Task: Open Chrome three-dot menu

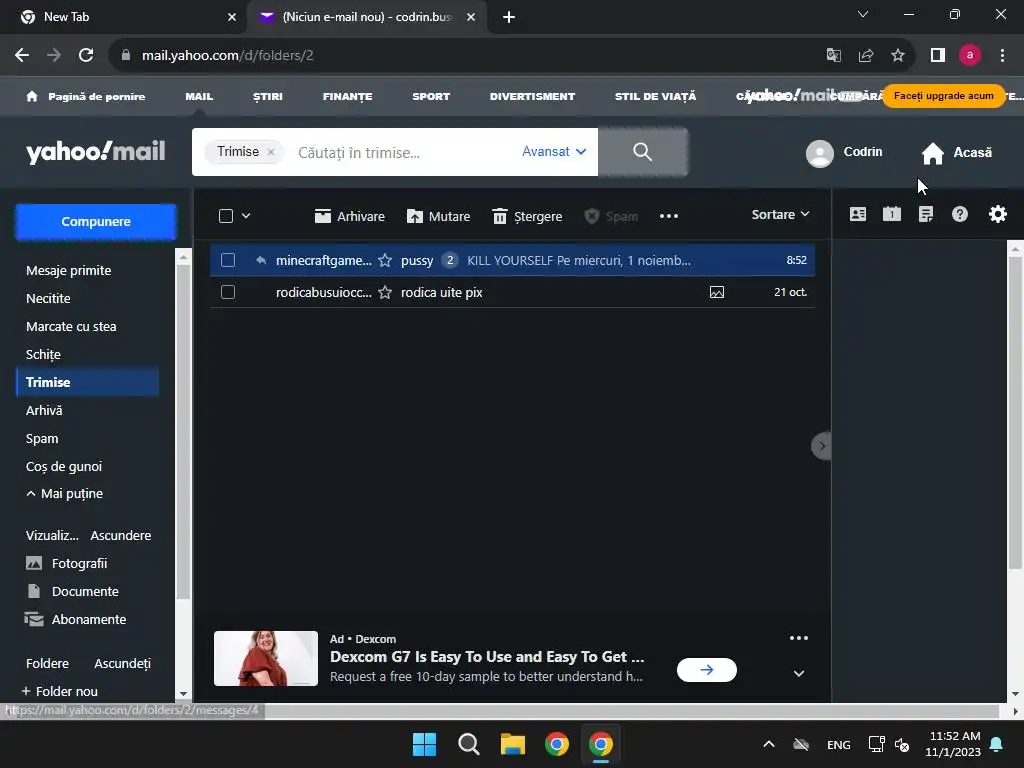Action: (x=1002, y=56)
